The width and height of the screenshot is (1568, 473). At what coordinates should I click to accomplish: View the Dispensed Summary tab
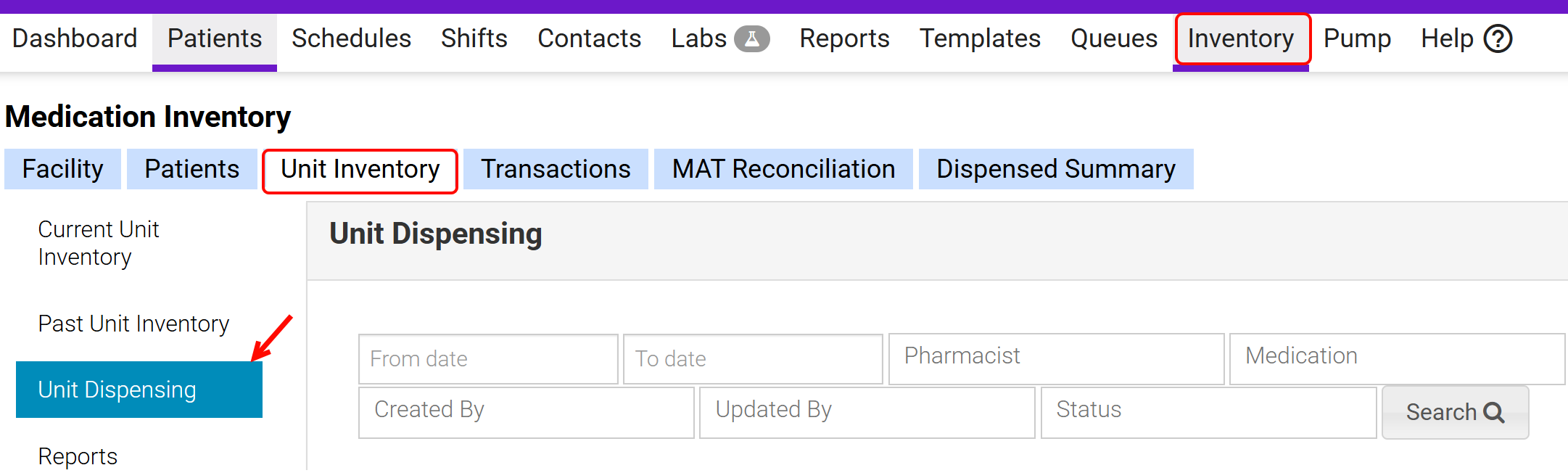pos(1055,170)
